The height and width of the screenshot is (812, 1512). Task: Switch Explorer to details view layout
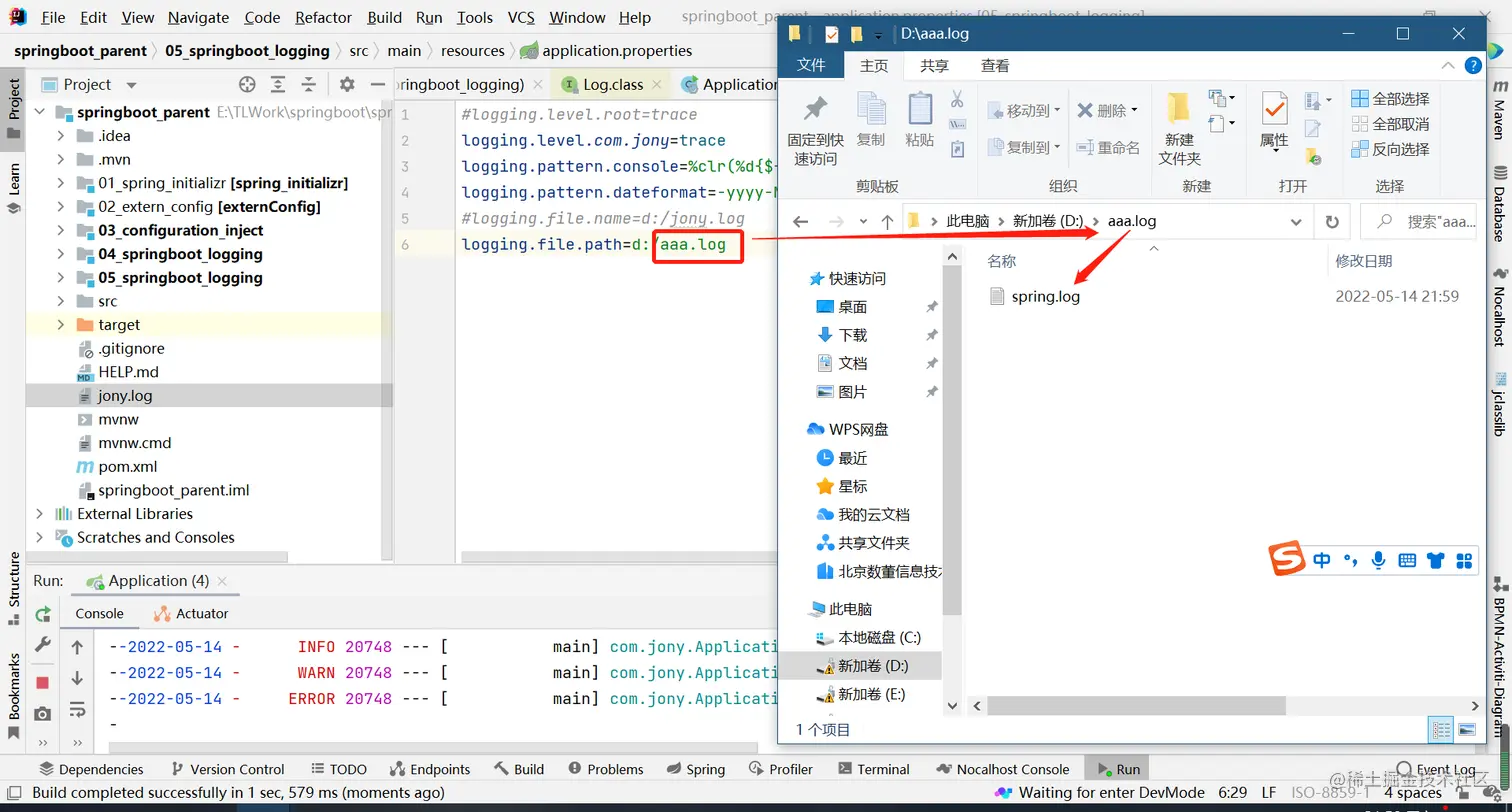pyautogui.click(x=1441, y=730)
